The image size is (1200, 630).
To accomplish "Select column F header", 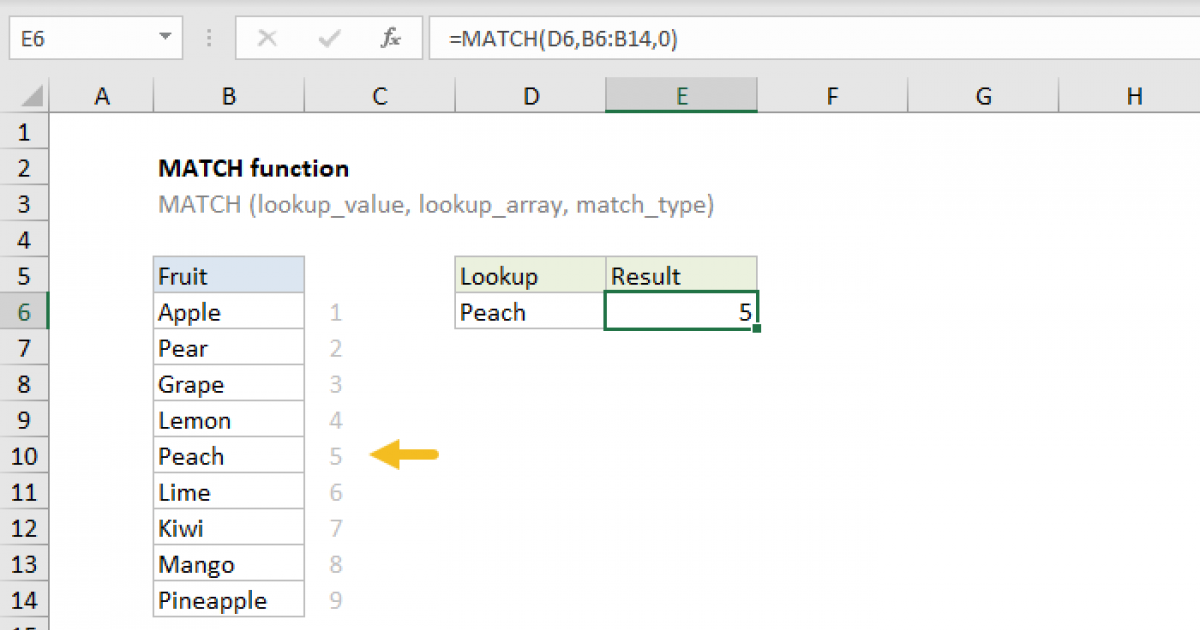I will point(832,96).
